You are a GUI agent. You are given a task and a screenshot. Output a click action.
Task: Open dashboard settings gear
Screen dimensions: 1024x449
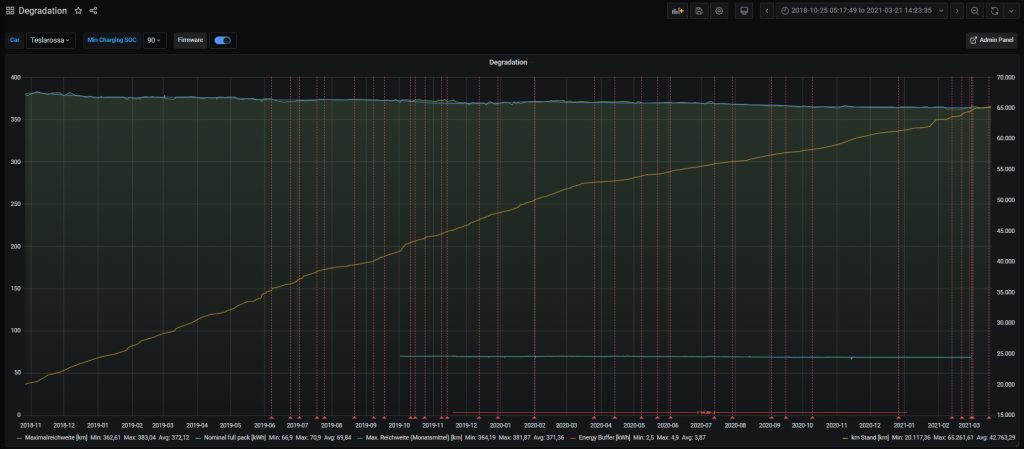pos(719,11)
